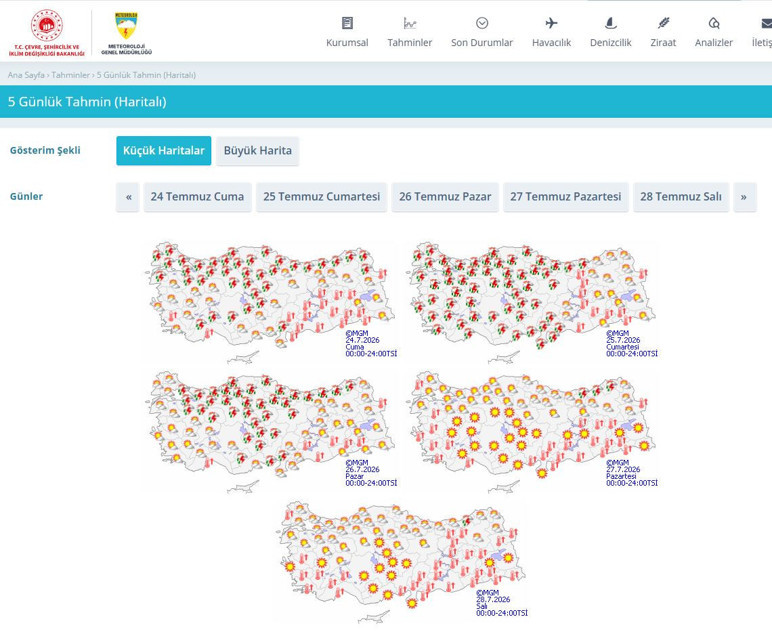Open Ana Sayfa breadcrumb link
This screenshot has height=636, width=772.
coord(26,75)
